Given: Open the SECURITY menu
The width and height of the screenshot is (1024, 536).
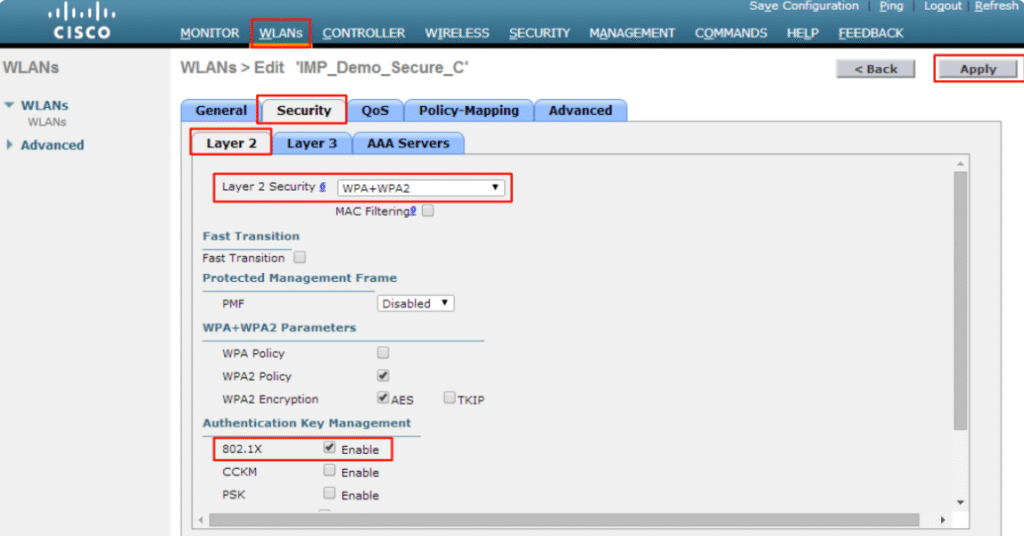Looking at the screenshot, I should [x=539, y=33].
